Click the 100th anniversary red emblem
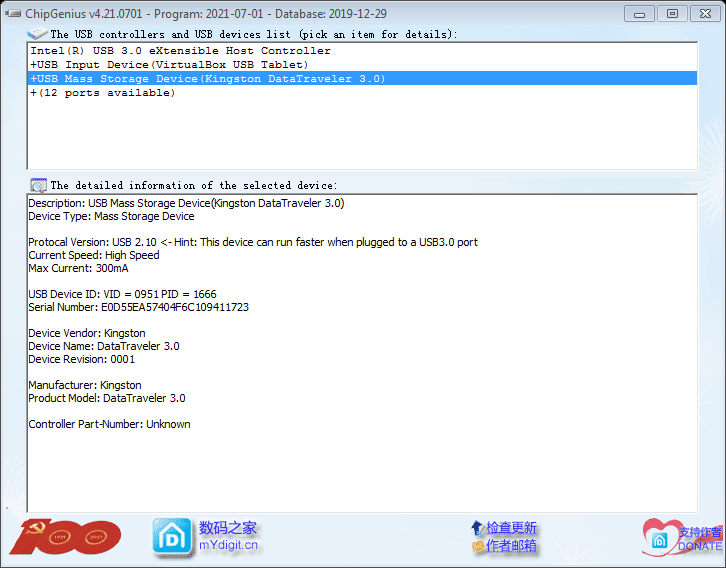 [65, 537]
